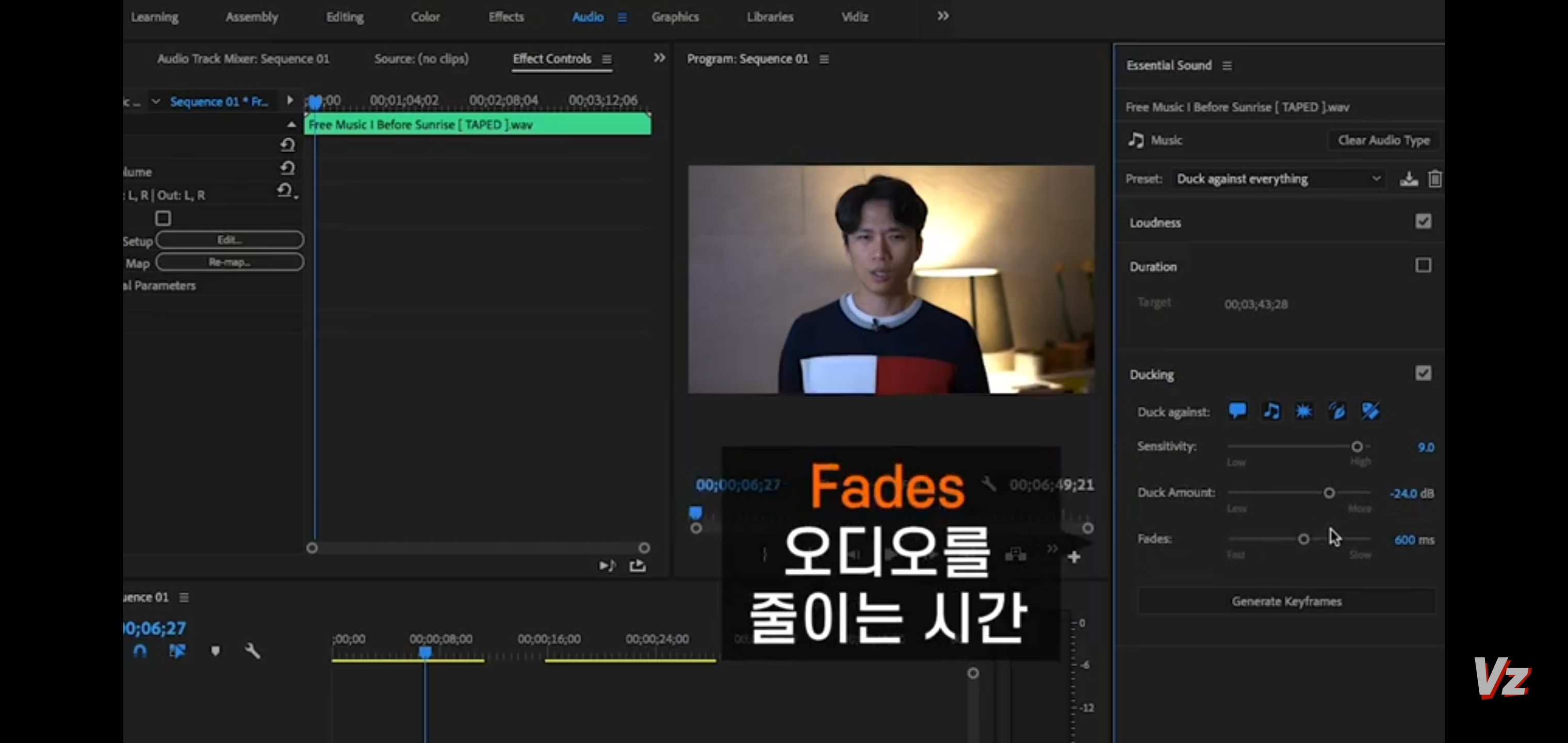The image size is (1568, 743).
Task: Click the save preset download icon
Action: [x=1409, y=179]
